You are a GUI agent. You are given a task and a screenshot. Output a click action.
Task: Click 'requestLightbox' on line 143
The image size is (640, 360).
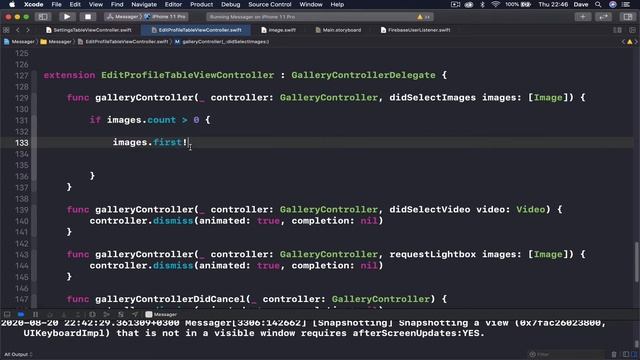[432, 254]
